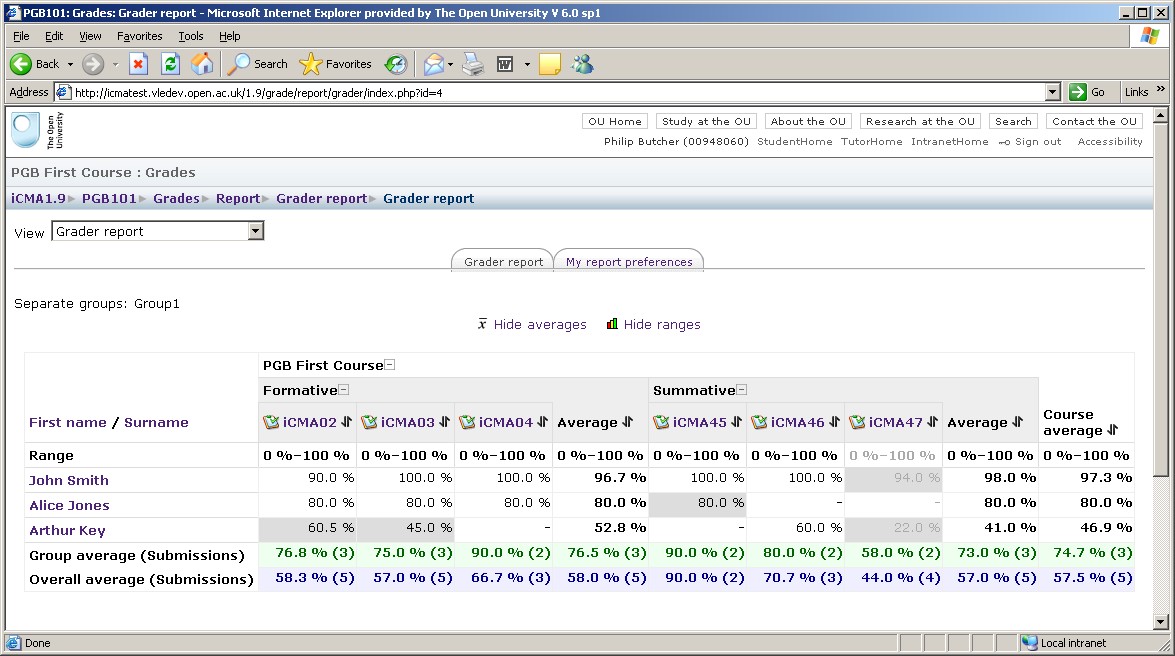This screenshot has width=1175, height=656.
Task: Stop page loading with red X icon
Action: 139,64
